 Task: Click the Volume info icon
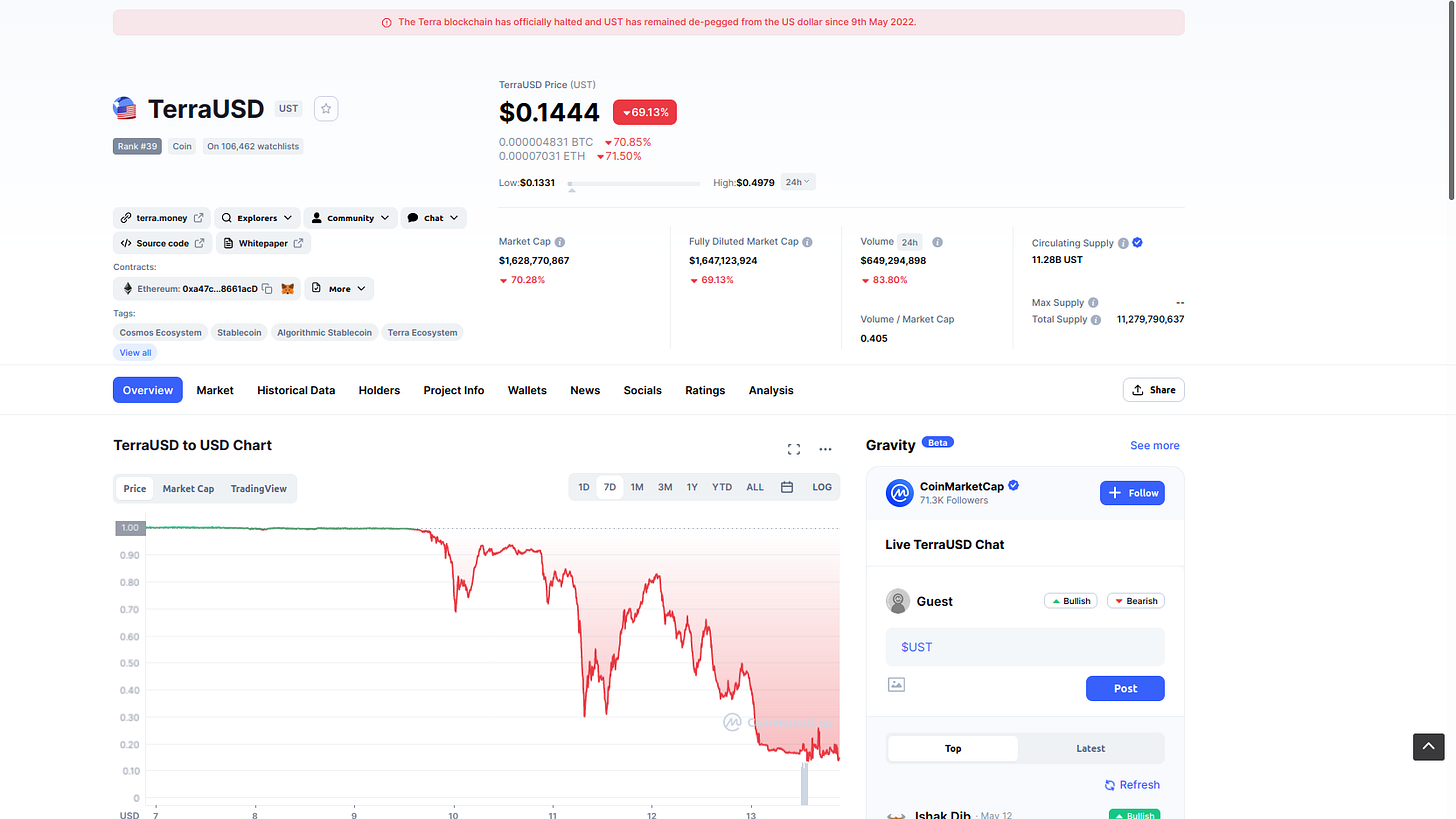(937, 242)
